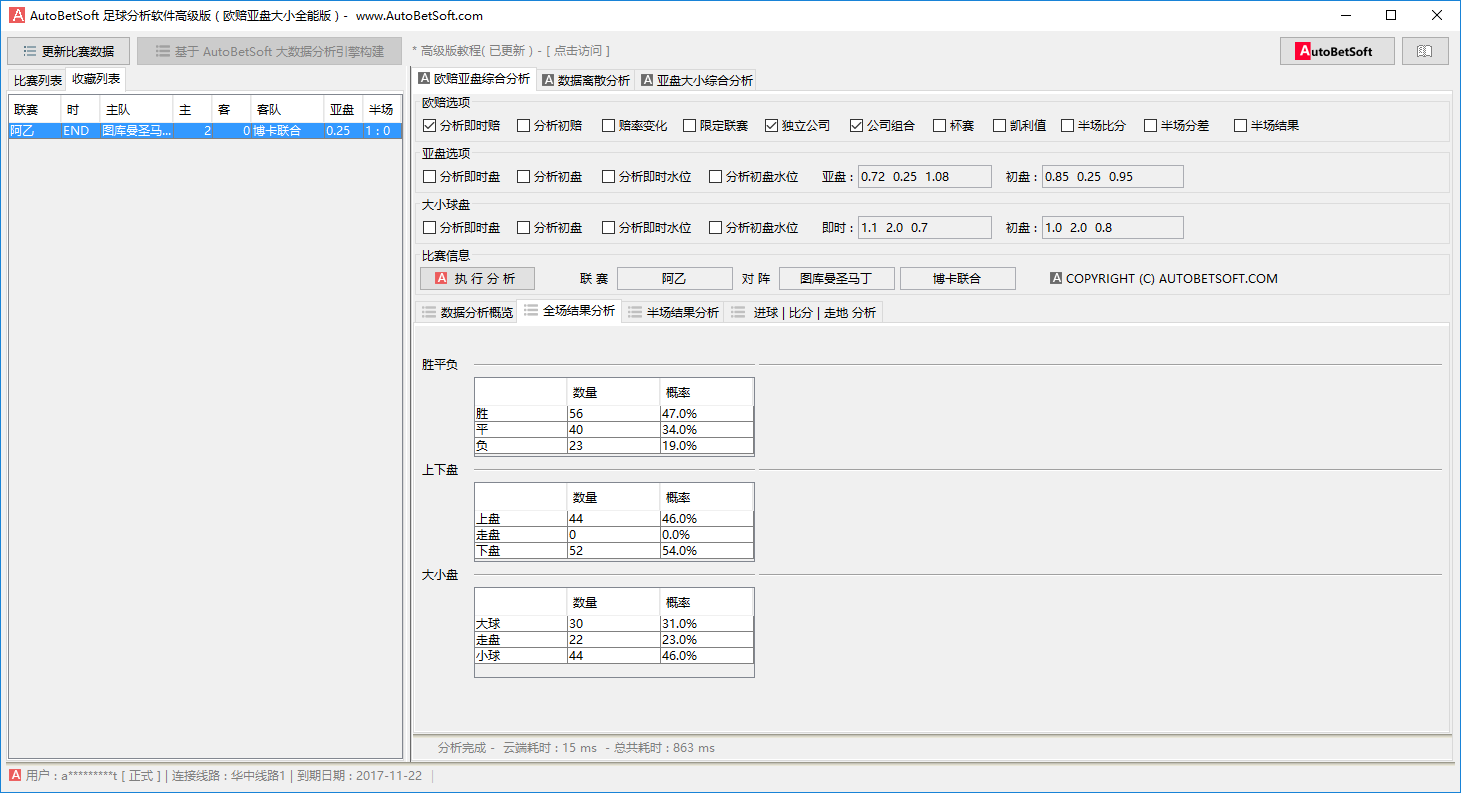
Task: Click the 即时 field showing 1.1 2.0 0.7
Action: [925, 227]
